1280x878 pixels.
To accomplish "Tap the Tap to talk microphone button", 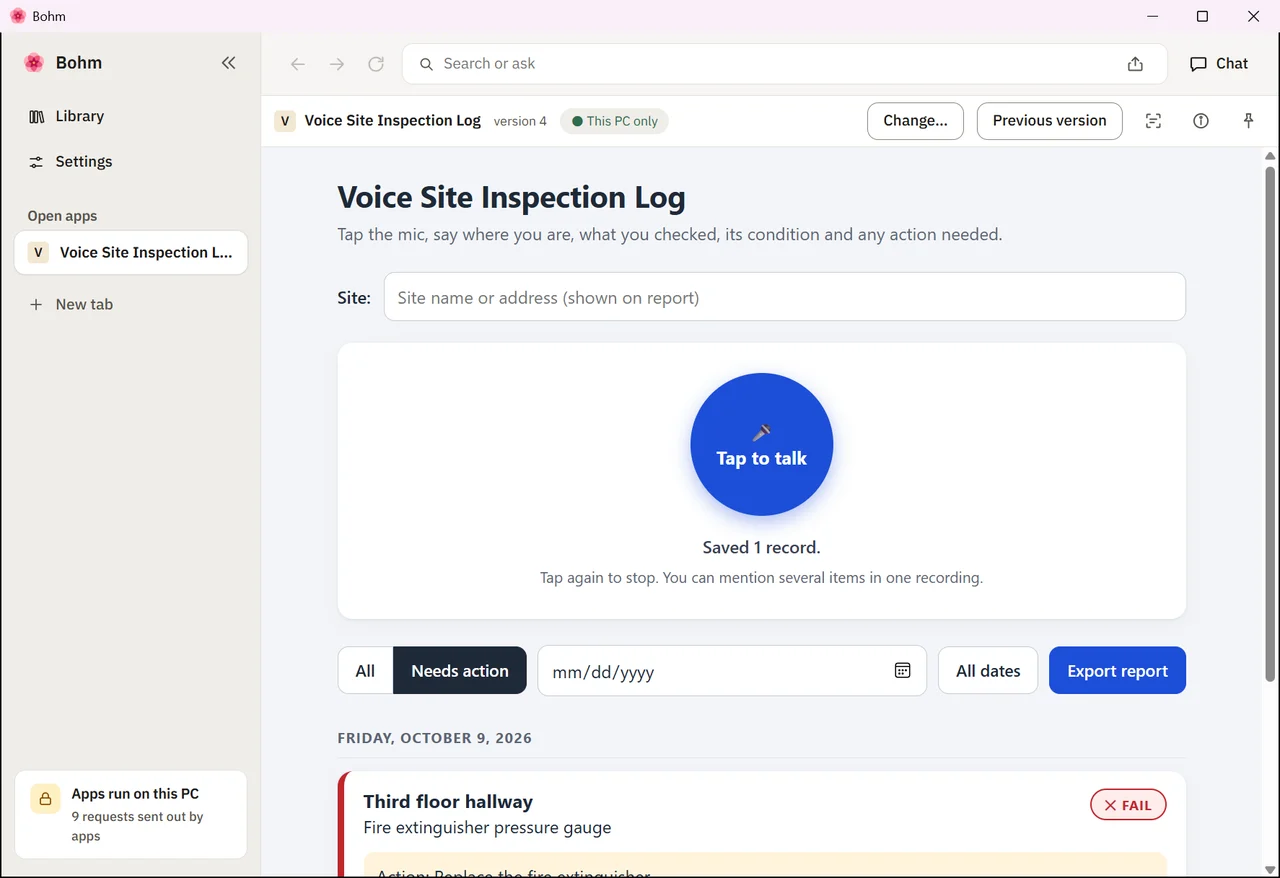I will [x=762, y=444].
